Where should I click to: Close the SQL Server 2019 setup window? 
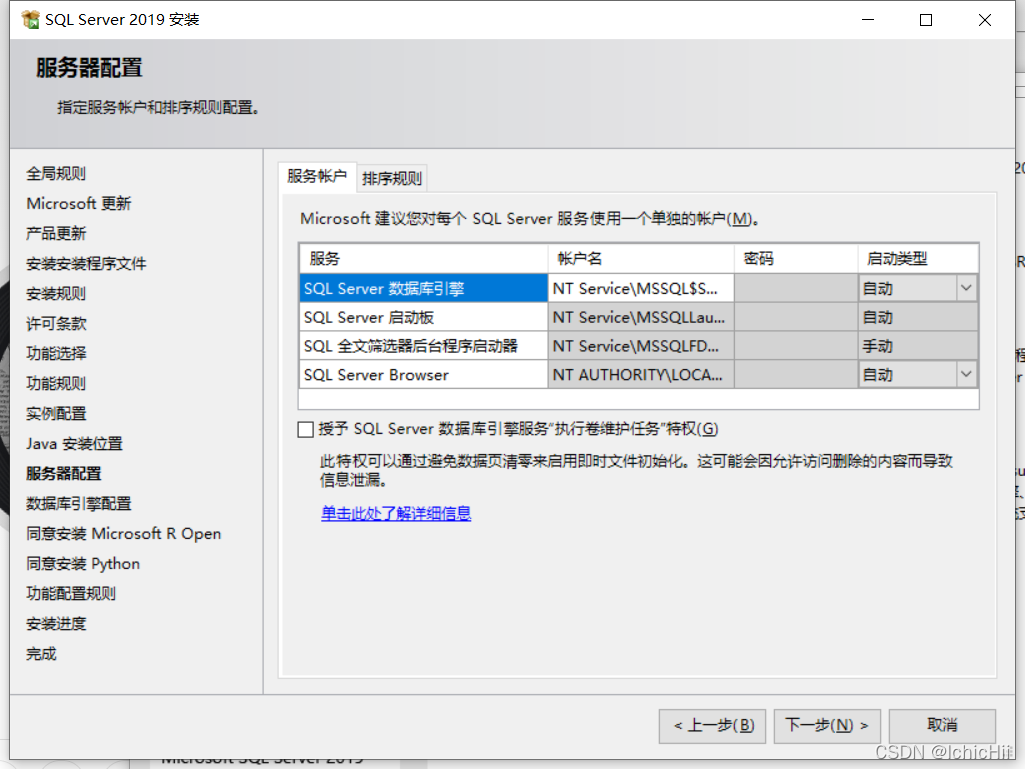[x=984, y=20]
